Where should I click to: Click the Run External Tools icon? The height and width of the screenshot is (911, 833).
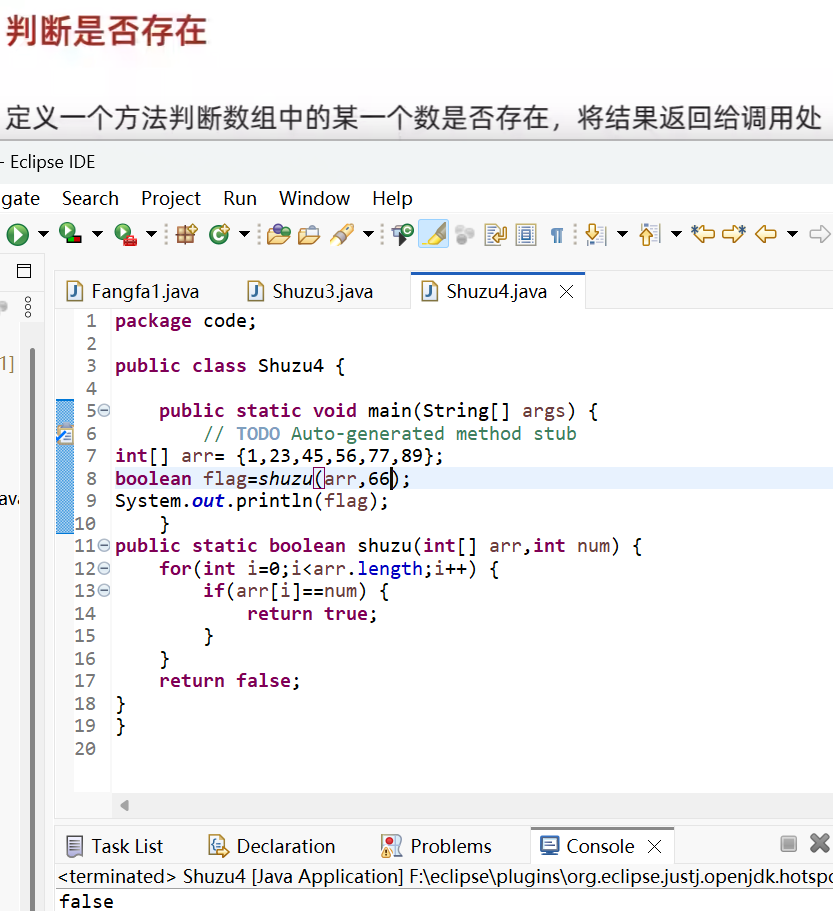tap(125, 235)
